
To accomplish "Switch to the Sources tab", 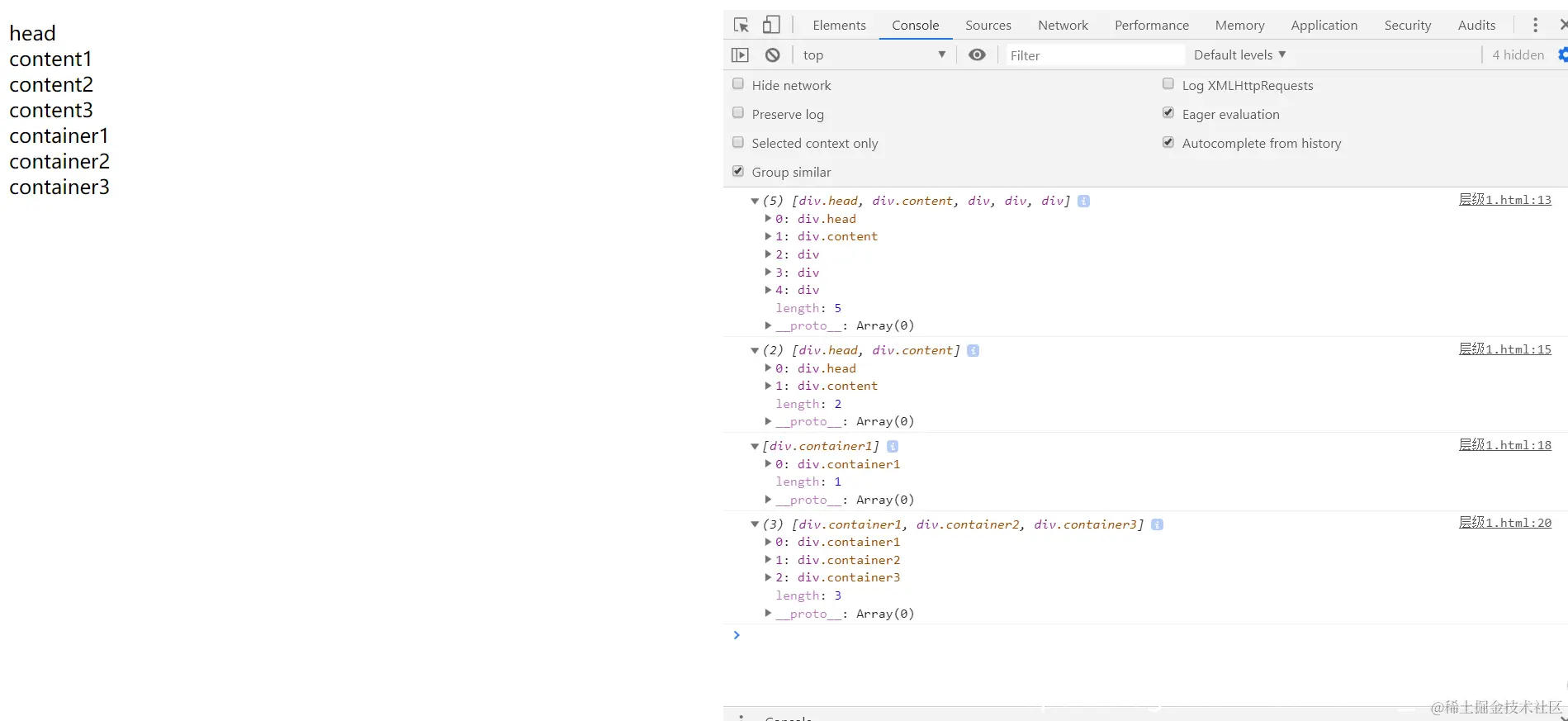I will tap(988, 26).
